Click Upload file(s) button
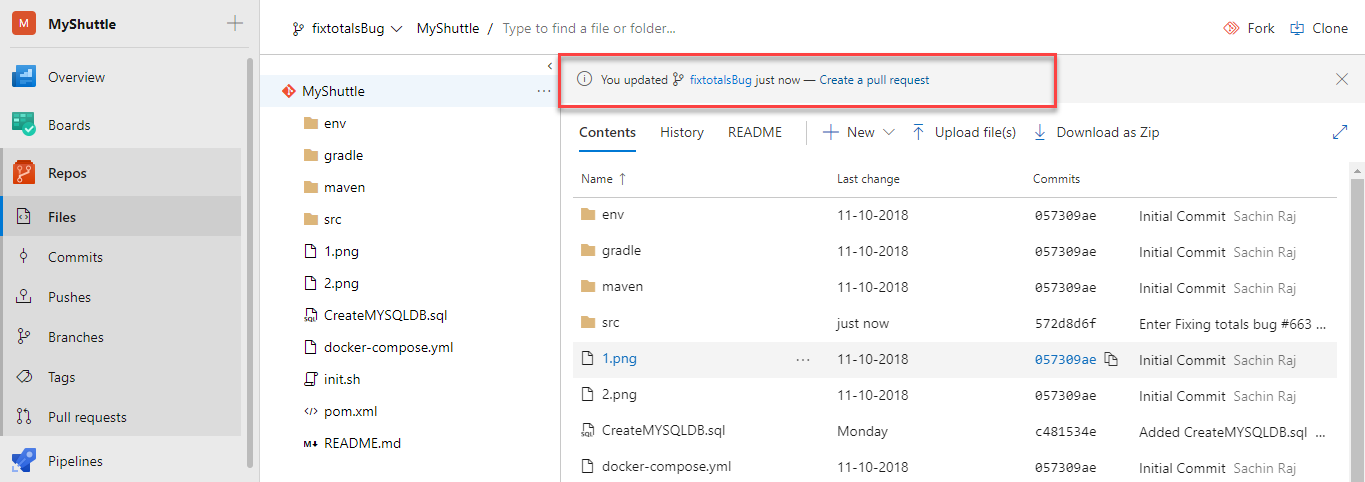This screenshot has width=1365, height=482. 964,132
